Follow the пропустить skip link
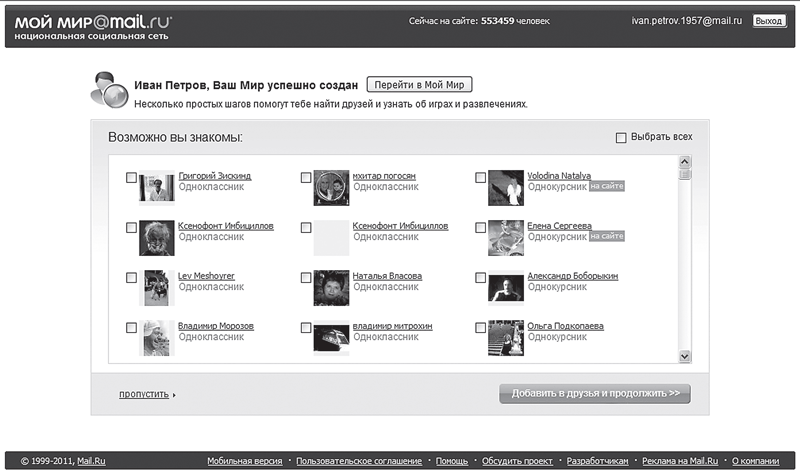 (x=145, y=394)
